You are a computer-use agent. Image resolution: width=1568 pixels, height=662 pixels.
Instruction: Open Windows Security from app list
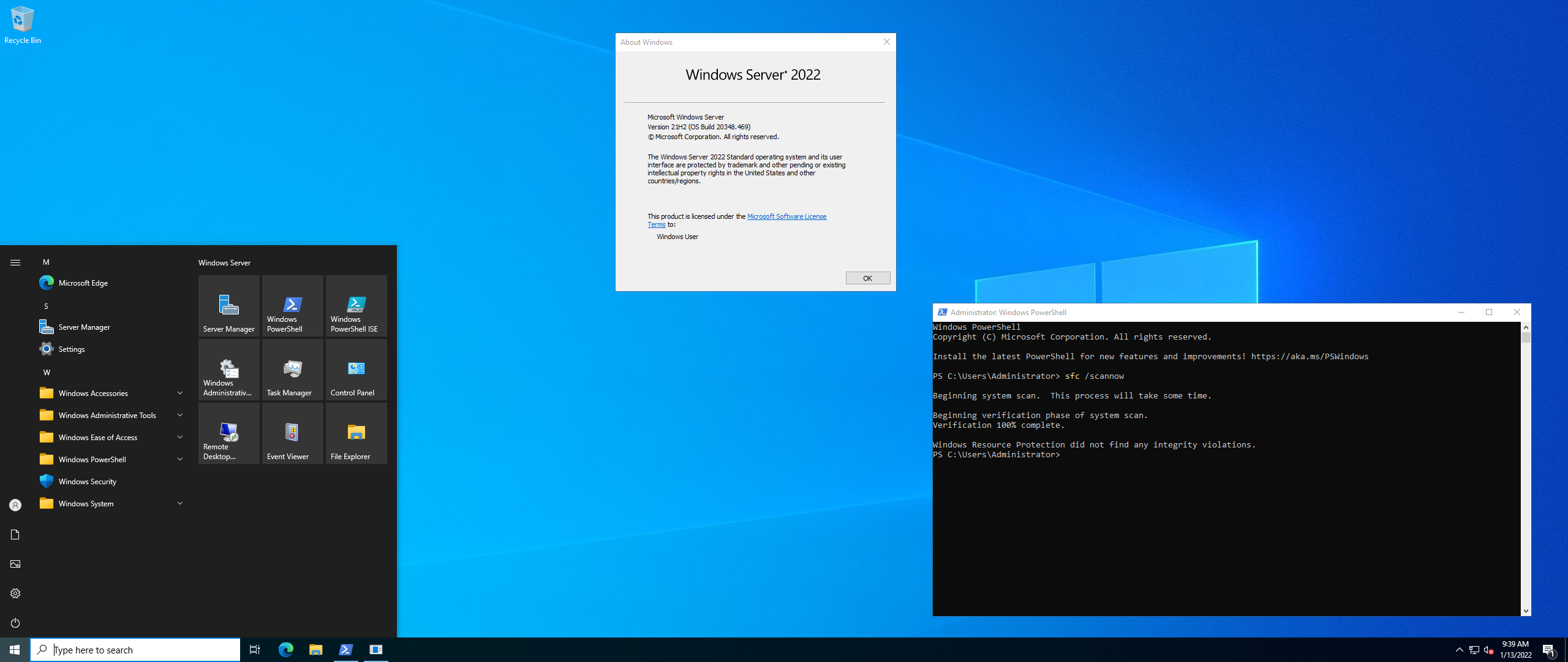111,481
